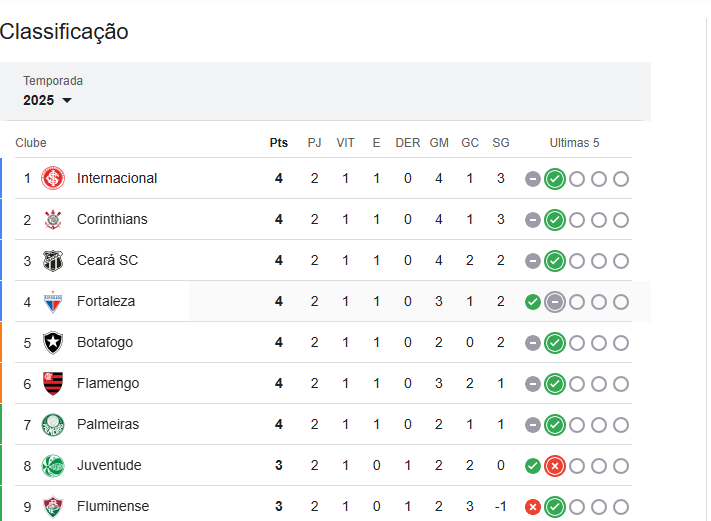
Task: Select the Palmeiras standings row name
Action: click(108, 424)
